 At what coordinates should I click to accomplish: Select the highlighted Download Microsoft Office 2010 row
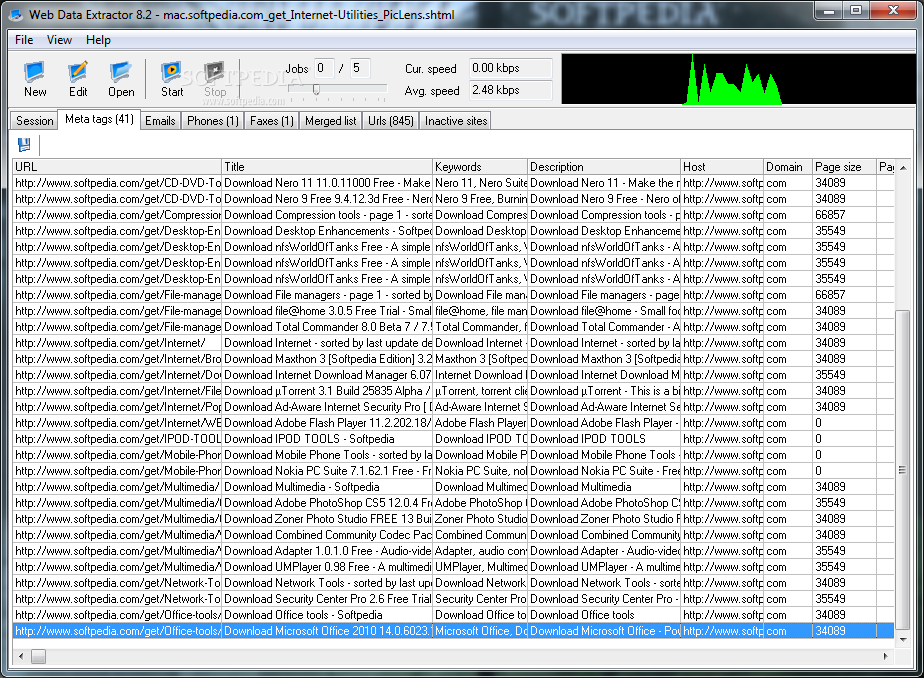point(453,630)
